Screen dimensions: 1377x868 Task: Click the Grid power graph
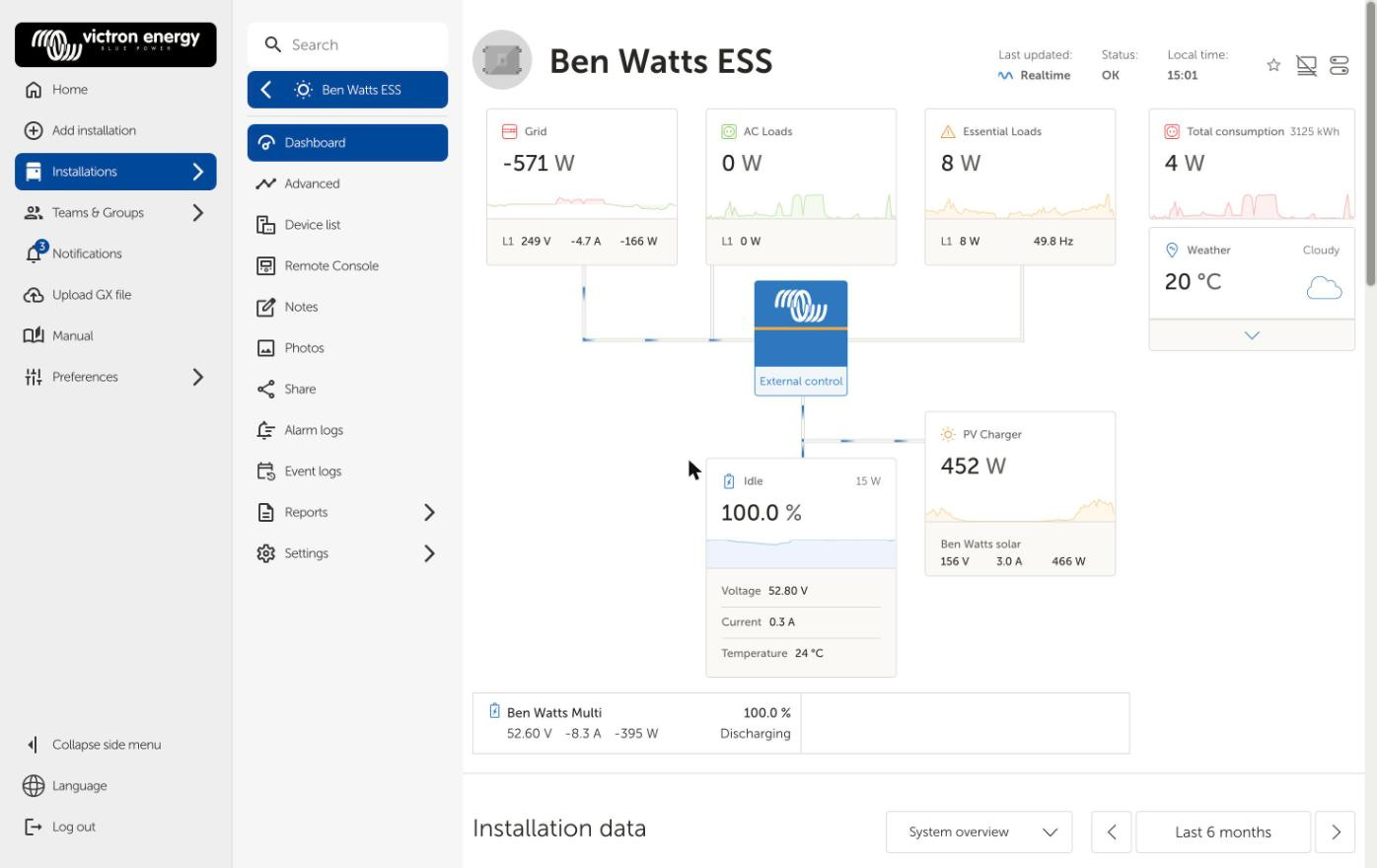582,204
